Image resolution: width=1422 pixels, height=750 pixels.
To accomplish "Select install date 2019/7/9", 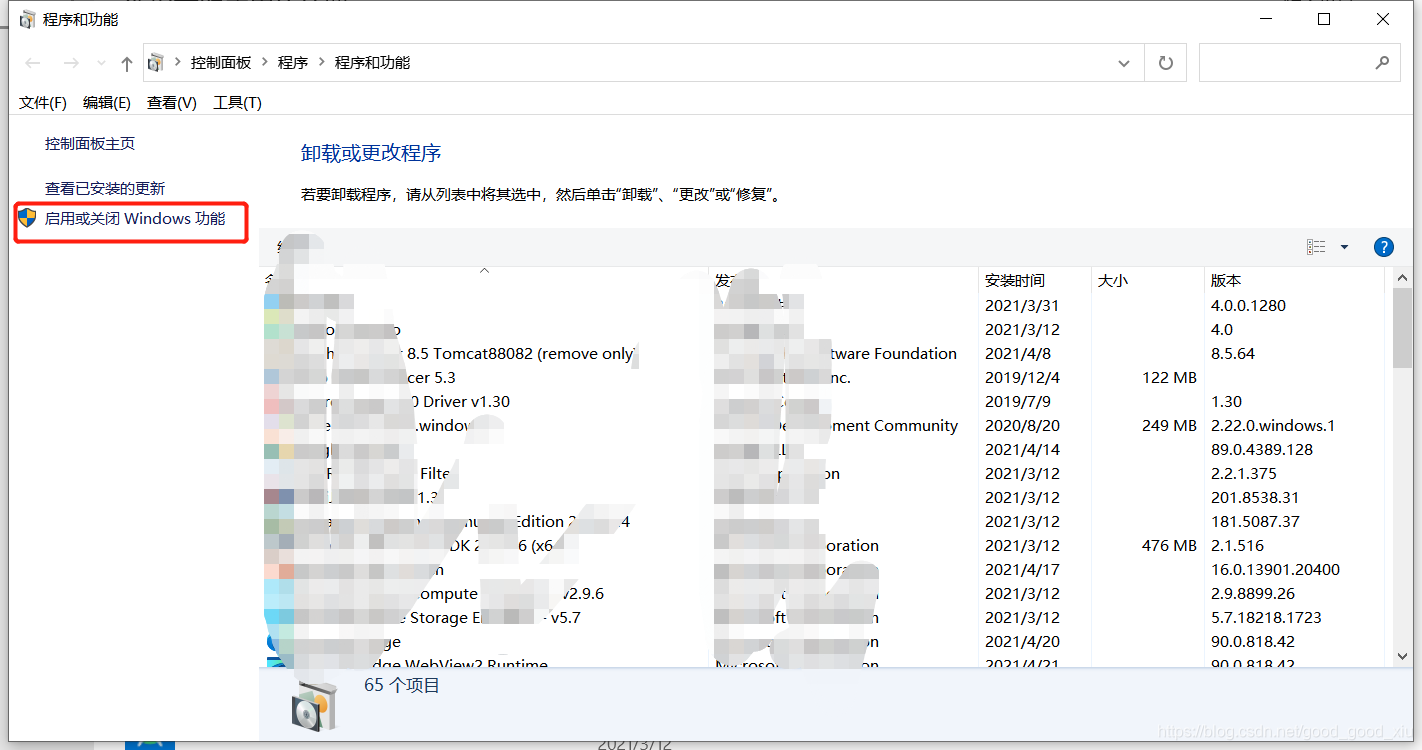I will [1018, 401].
